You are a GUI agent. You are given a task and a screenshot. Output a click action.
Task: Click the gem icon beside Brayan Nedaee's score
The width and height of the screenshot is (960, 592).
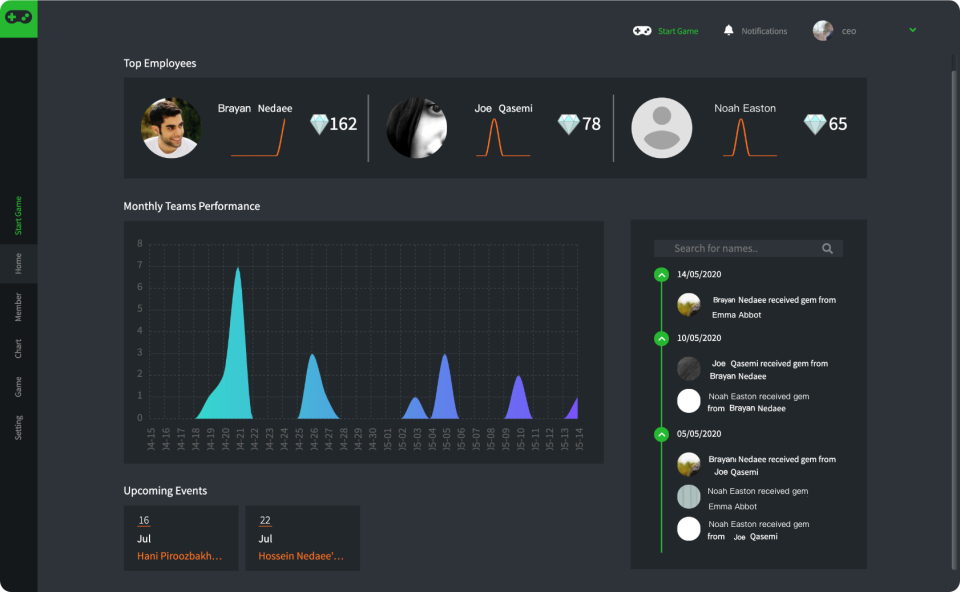pyautogui.click(x=319, y=124)
